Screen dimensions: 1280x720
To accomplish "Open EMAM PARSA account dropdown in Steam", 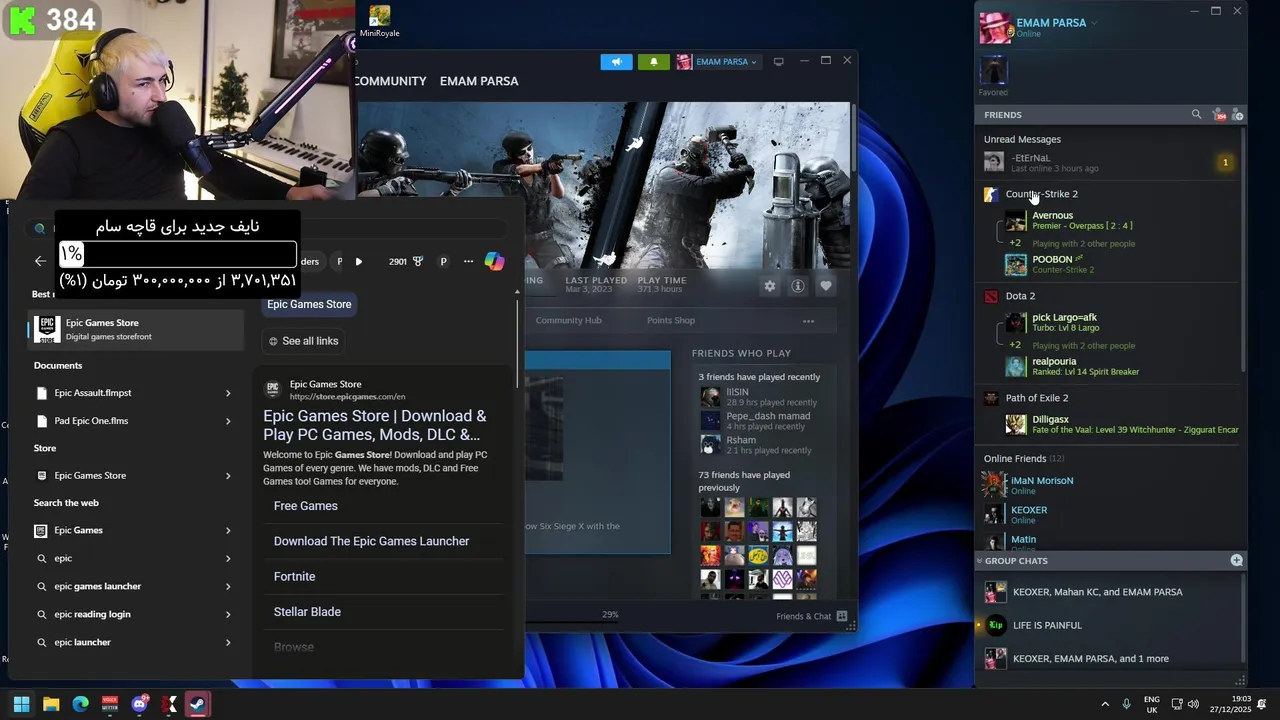I will point(717,62).
